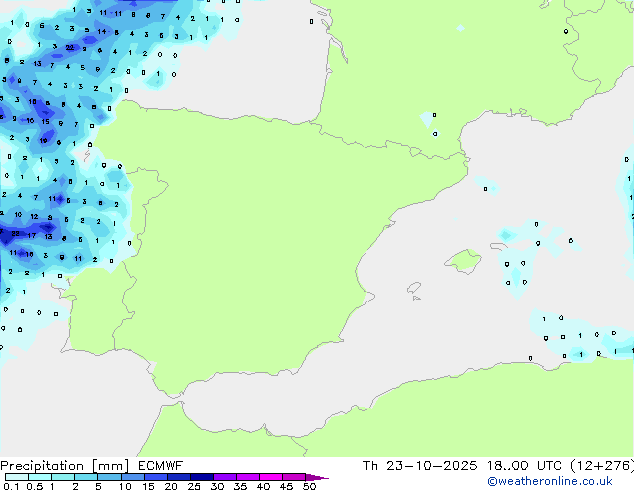634x490 pixels.
Task: Select the 5–10 mm legend color swatch
Action: (x=109, y=477)
